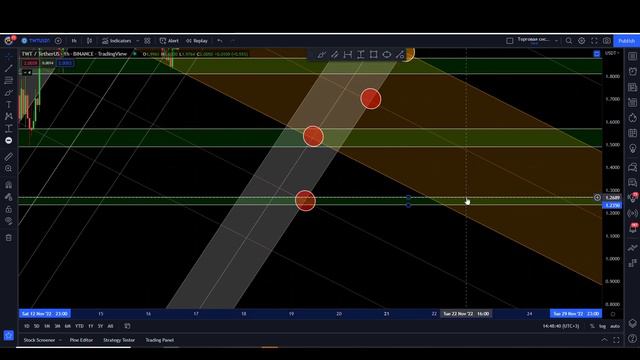Open the Fibonacci/gann tools group

click(9, 80)
